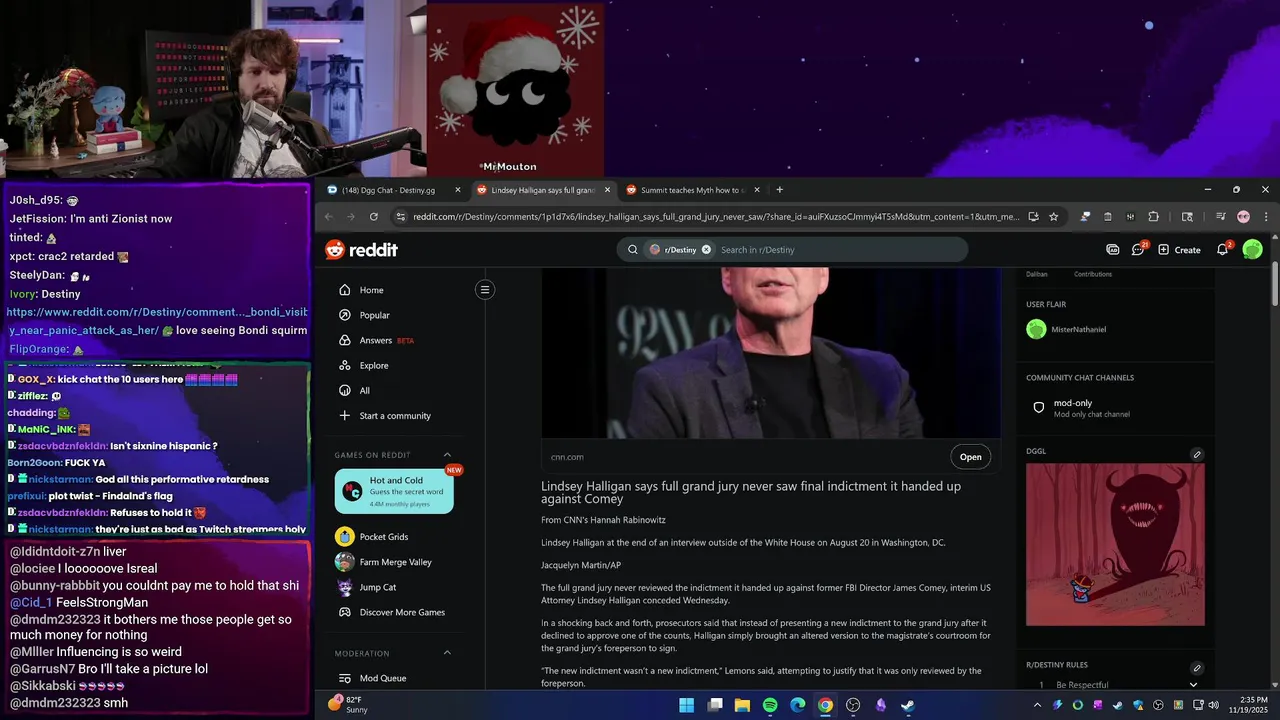The width and height of the screenshot is (1280, 720).
Task: Open Chrome three-dot menu
Action: click(x=1266, y=217)
